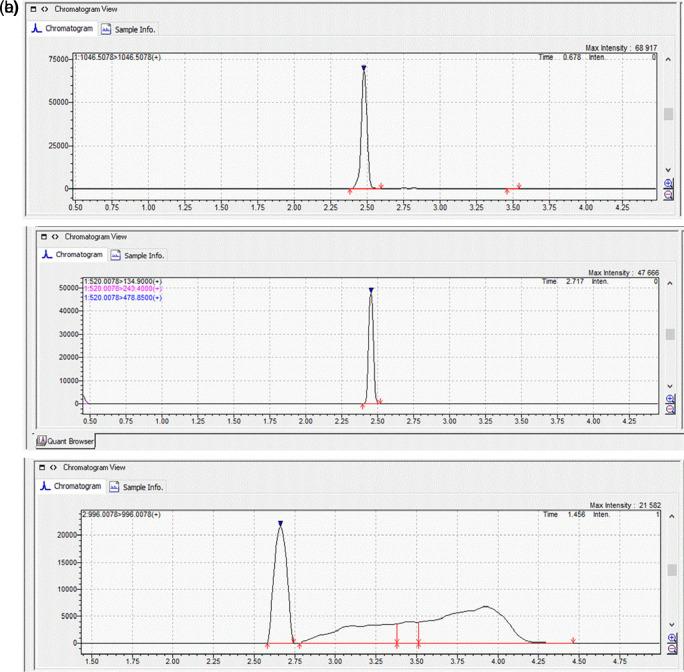Click the Chromatogram peak icon in top panel tab

point(37,28)
